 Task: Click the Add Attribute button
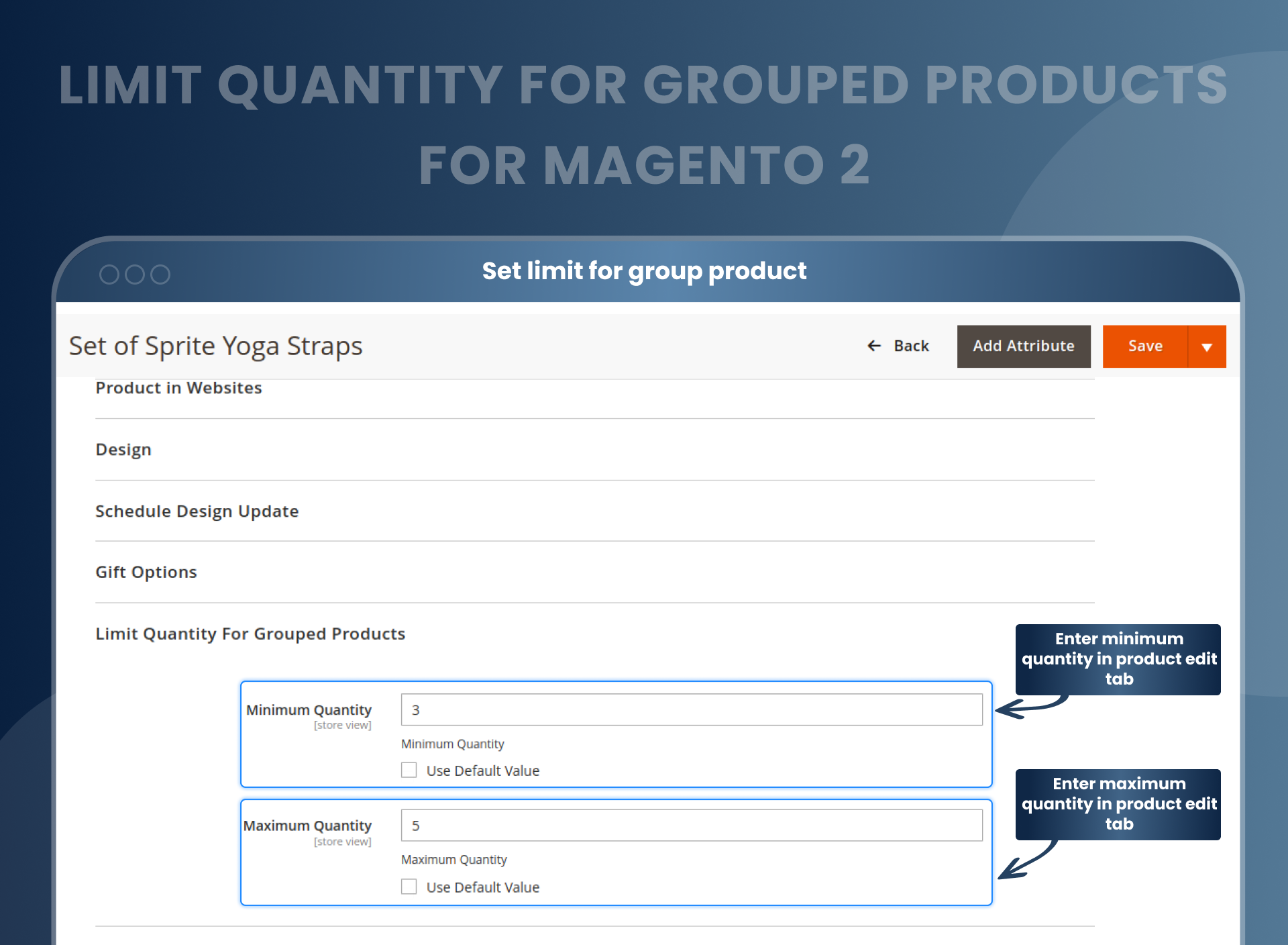[1024, 346]
